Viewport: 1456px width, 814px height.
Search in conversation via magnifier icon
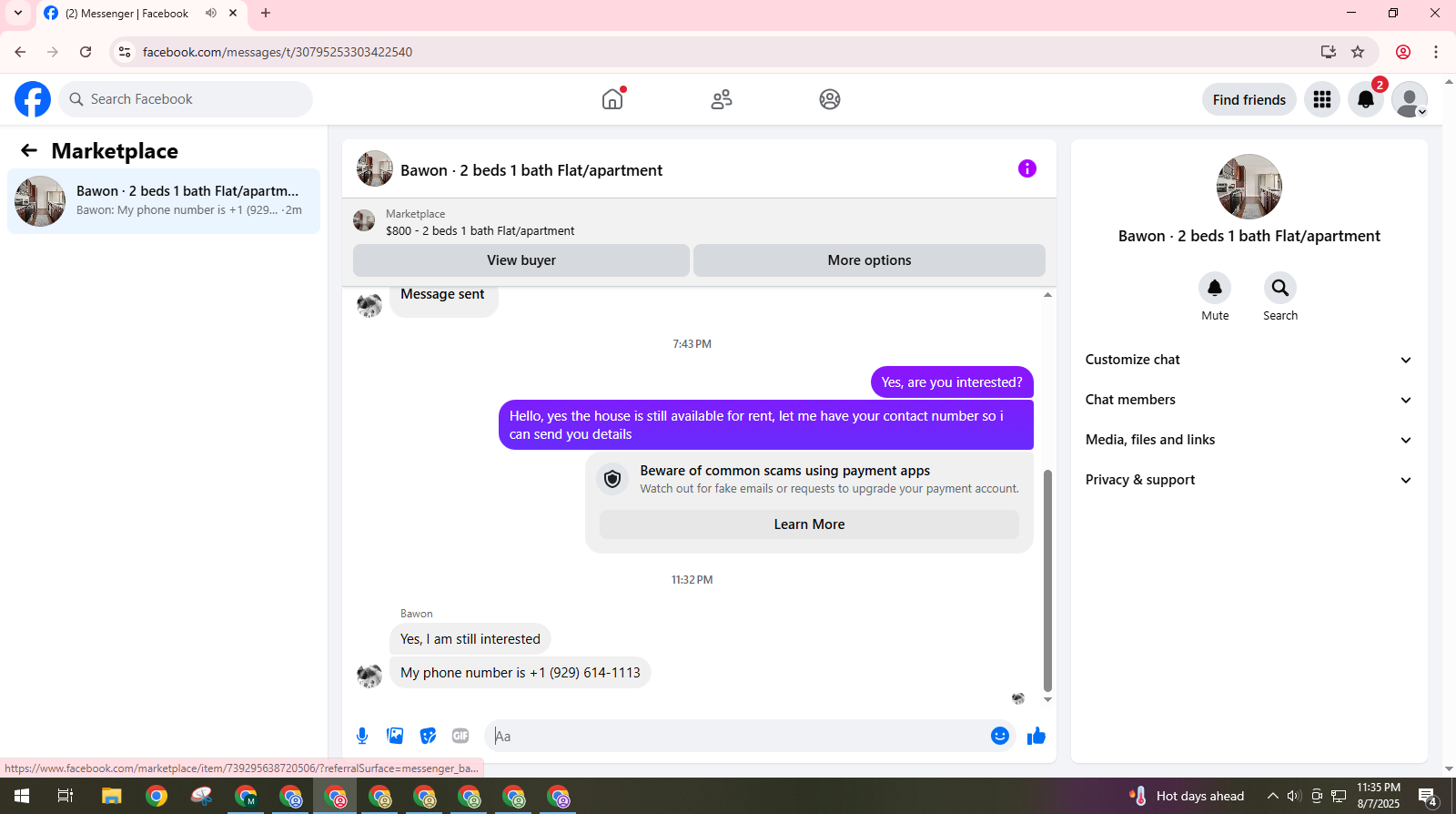(1280, 288)
